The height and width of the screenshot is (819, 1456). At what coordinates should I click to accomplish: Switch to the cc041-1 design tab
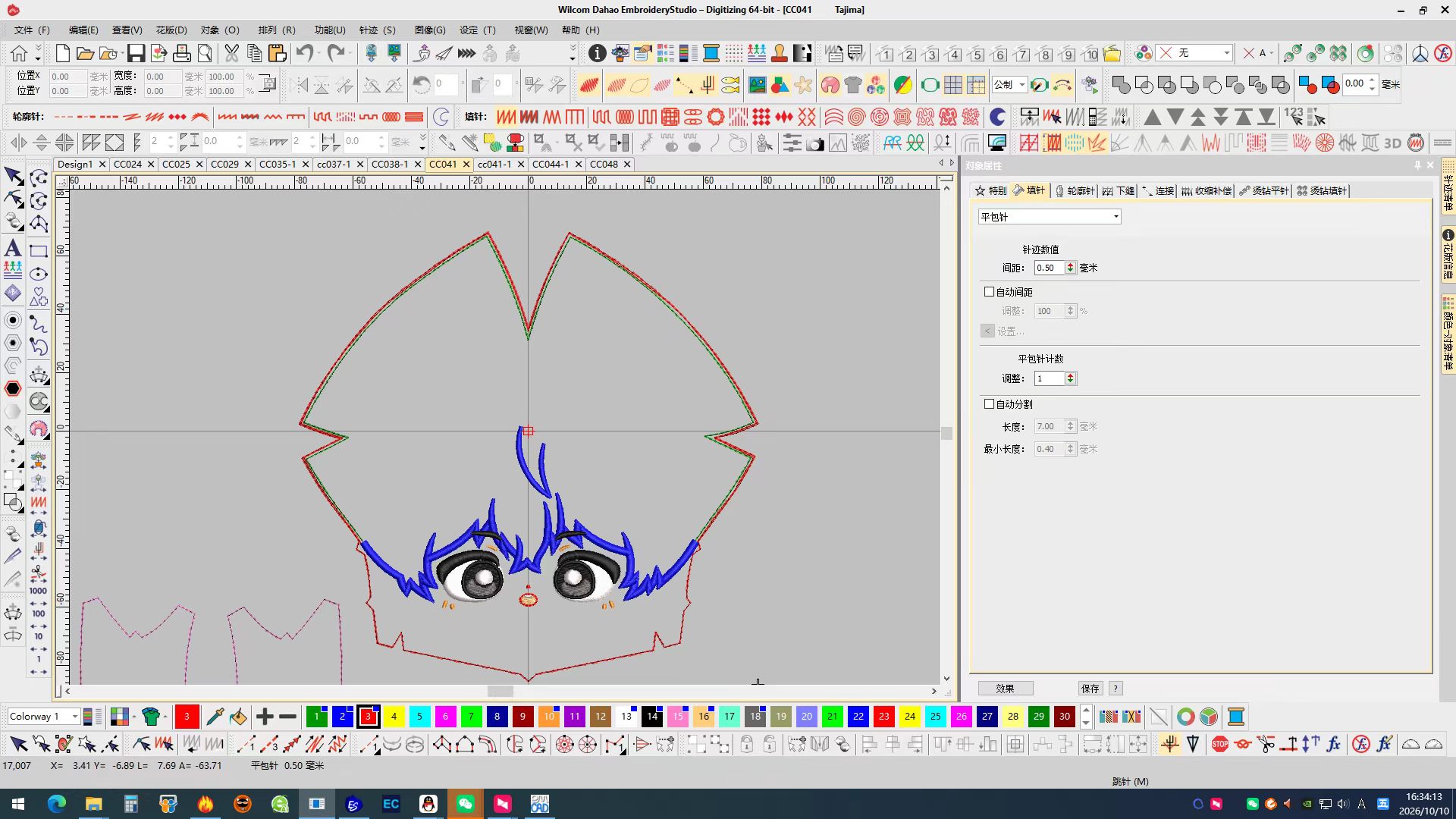click(494, 164)
